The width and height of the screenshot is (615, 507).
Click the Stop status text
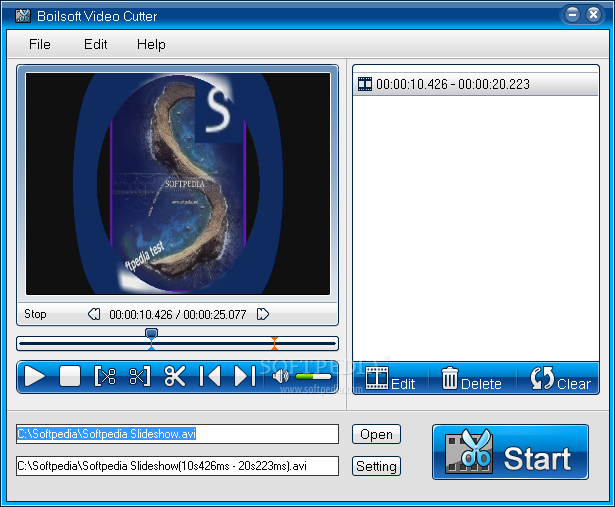click(x=35, y=314)
